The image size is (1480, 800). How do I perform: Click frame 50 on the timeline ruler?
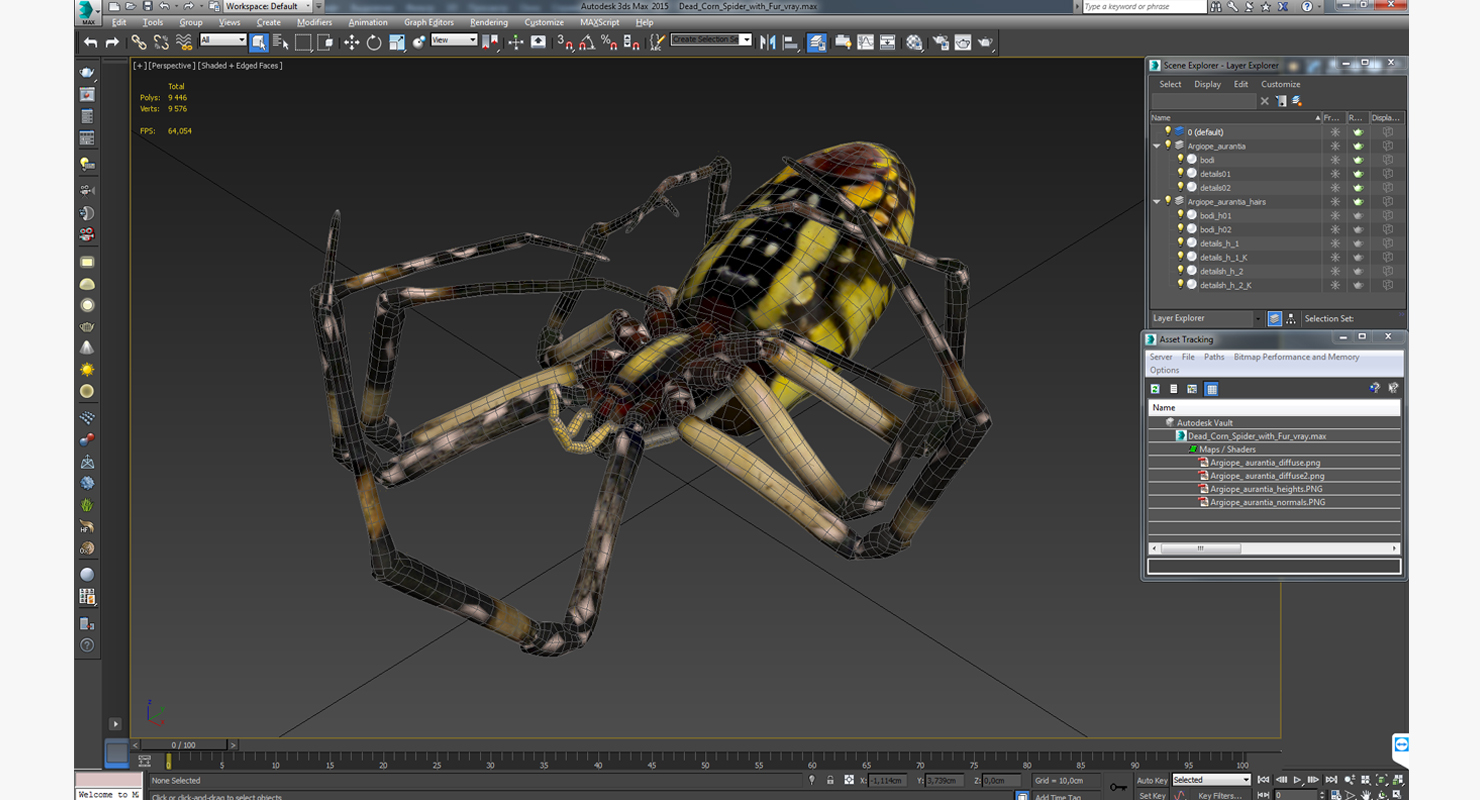[x=705, y=765]
